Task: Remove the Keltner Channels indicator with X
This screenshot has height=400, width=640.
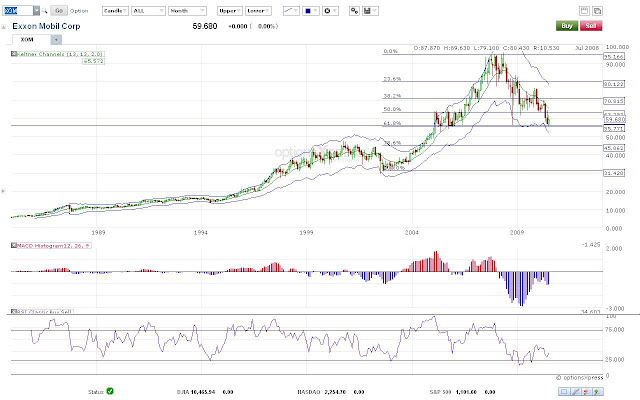Action: pyautogui.click(x=13, y=54)
